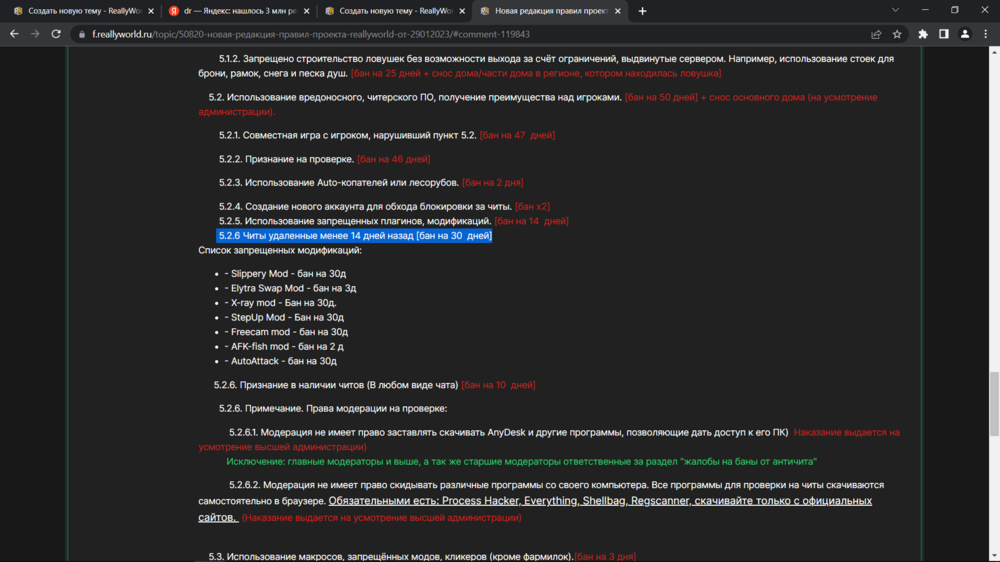The width and height of the screenshot is (1000, 562).
Task: Click the URL address bar field
Action: [472, 34]
